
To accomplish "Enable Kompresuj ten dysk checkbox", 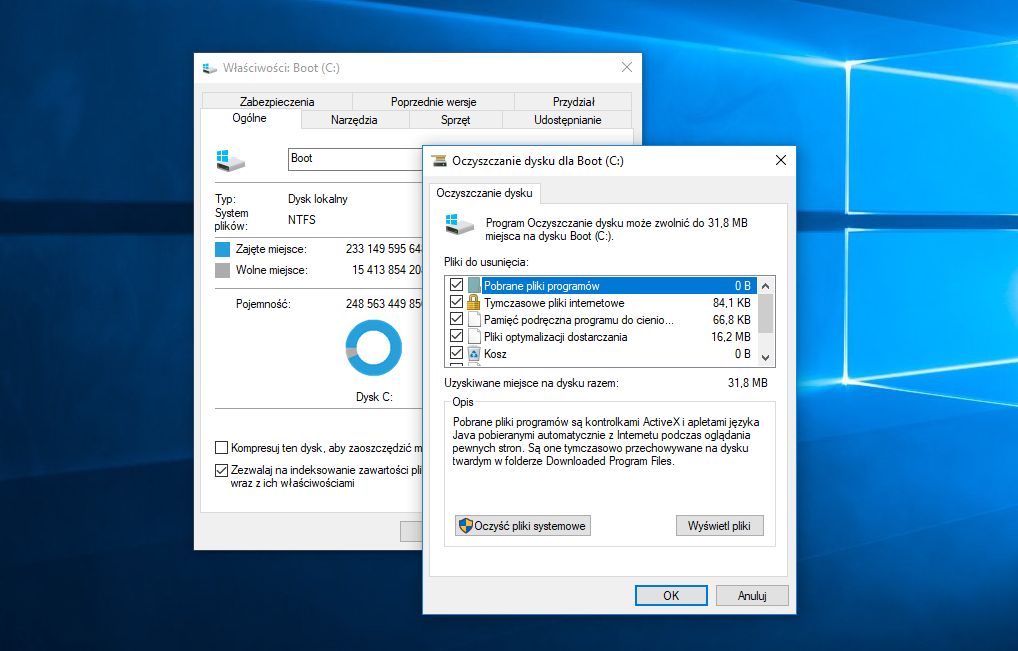I will [221, 448].
